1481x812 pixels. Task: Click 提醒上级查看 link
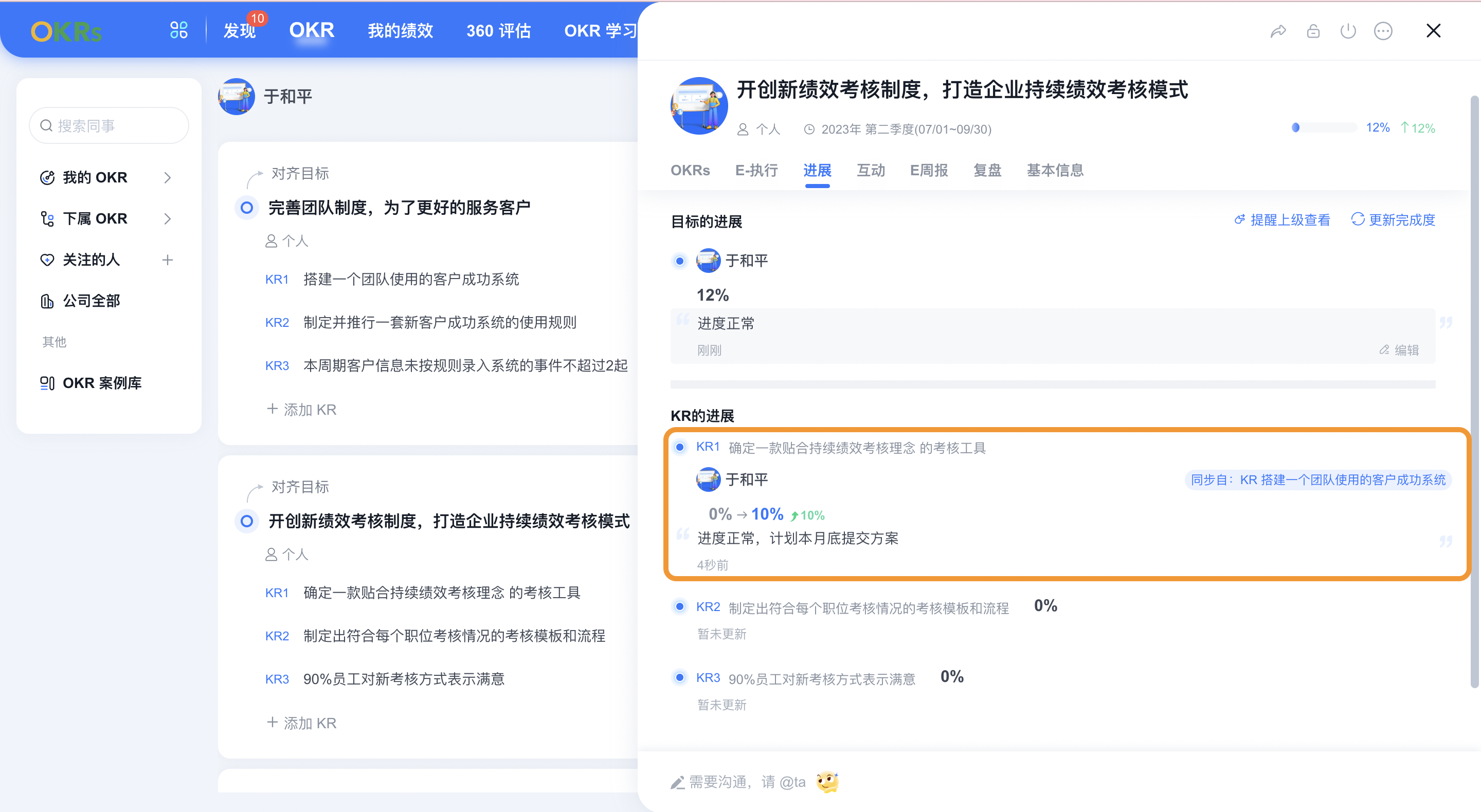coord(1282,219)
